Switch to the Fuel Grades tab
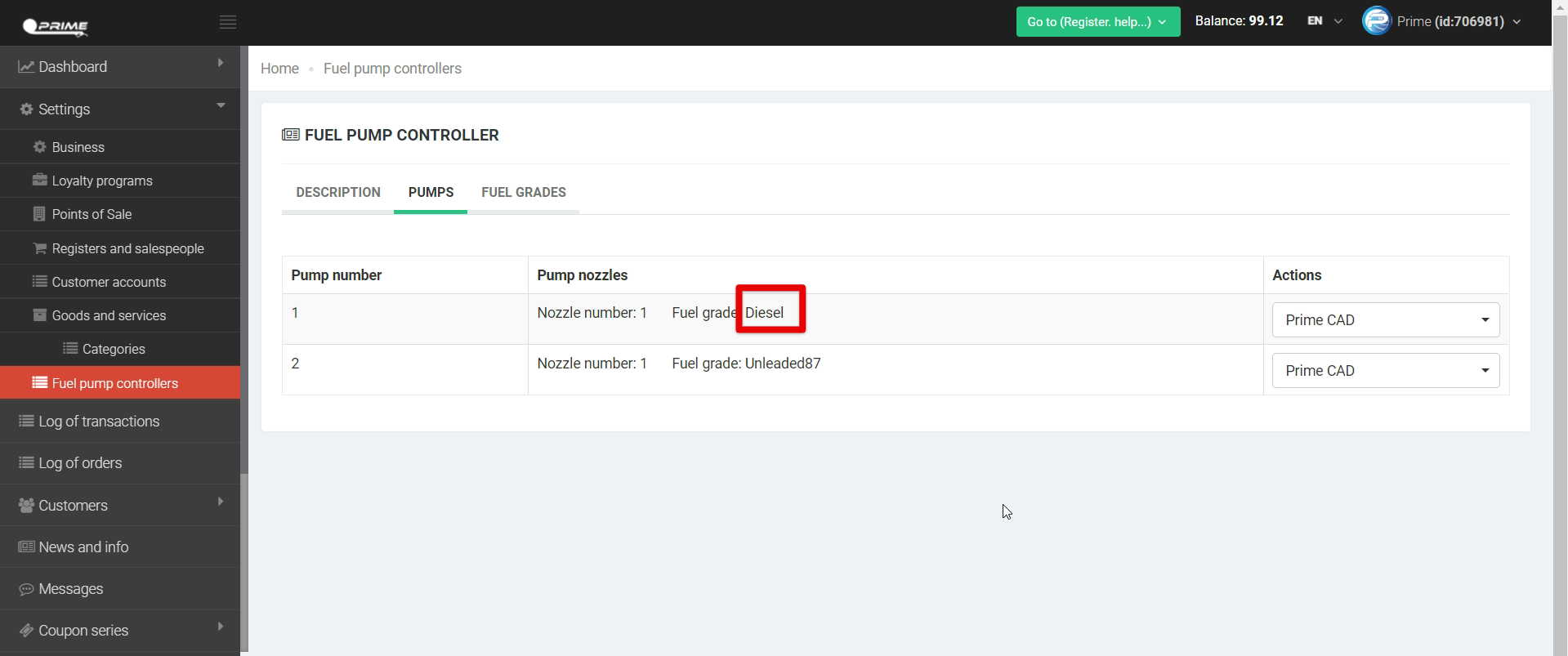This screenshot has width=1568, height=656. click(523, 193)
